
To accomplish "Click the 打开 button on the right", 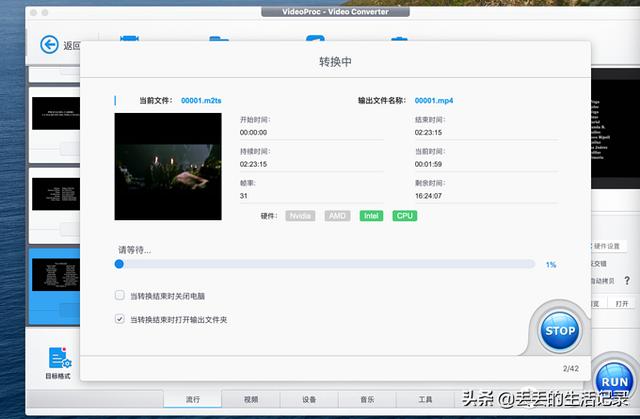I will tap(622, 304).
